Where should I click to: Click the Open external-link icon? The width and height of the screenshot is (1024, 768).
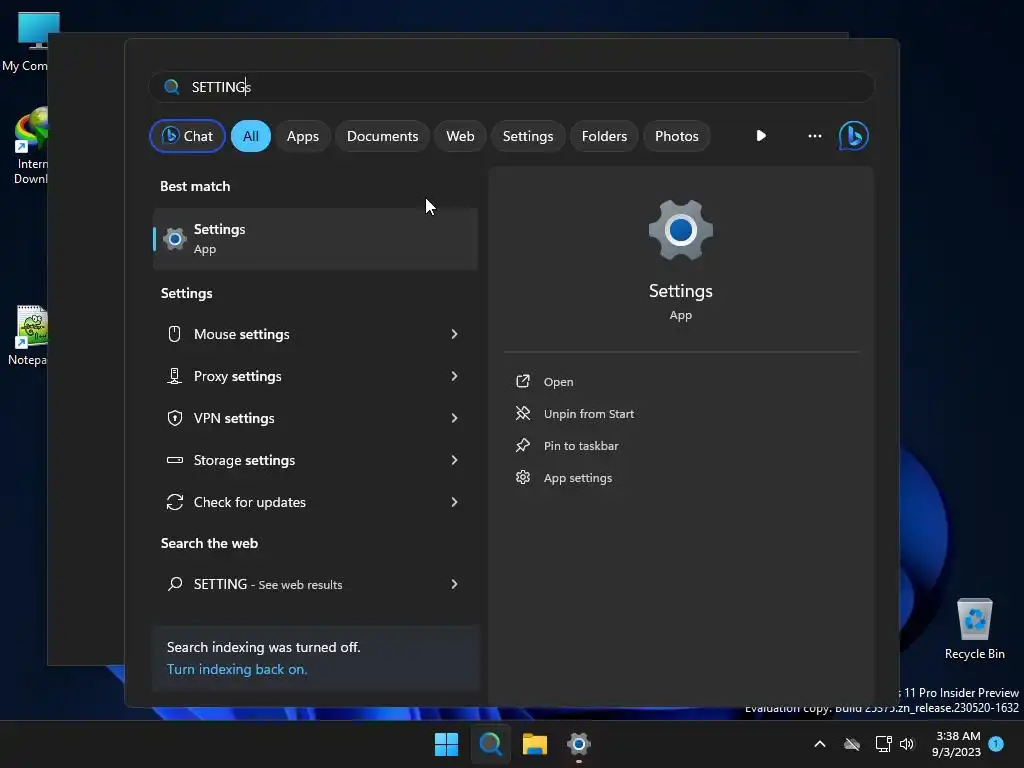522,381
